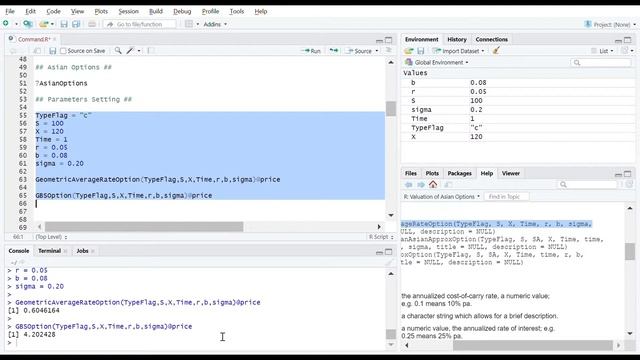Open the Import Dataset dropdown
This screenshot has height=360, width=640.
pyautogui.click(x=459, y=51)
